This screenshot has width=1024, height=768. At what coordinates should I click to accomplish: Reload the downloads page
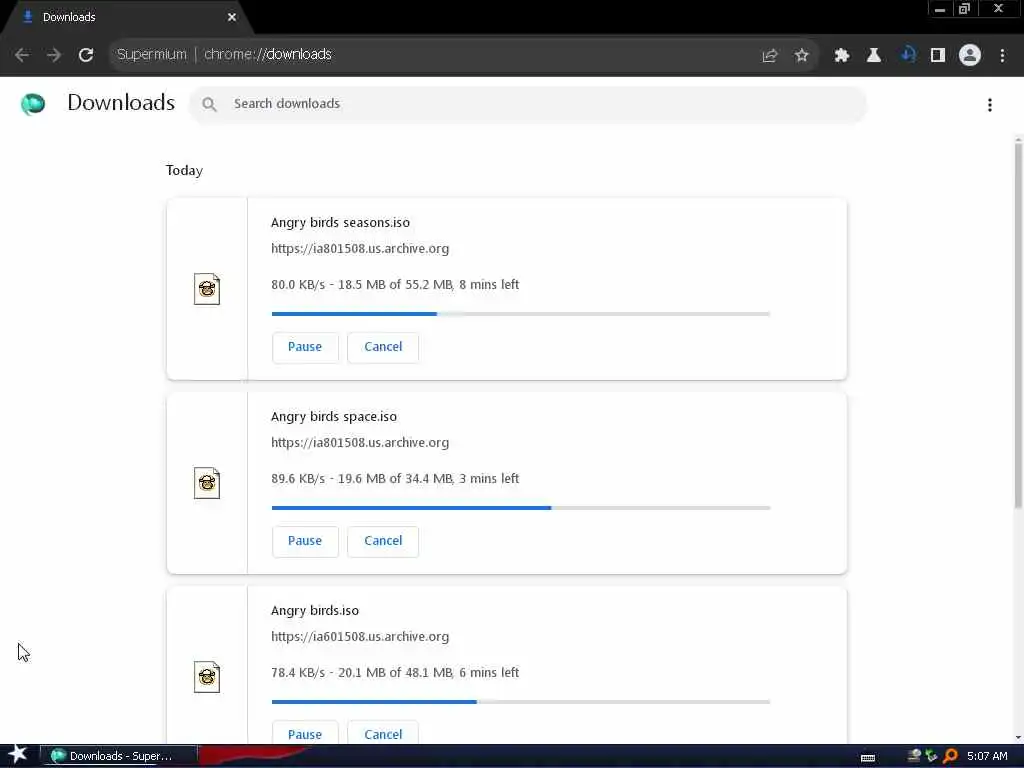point(86,55)
